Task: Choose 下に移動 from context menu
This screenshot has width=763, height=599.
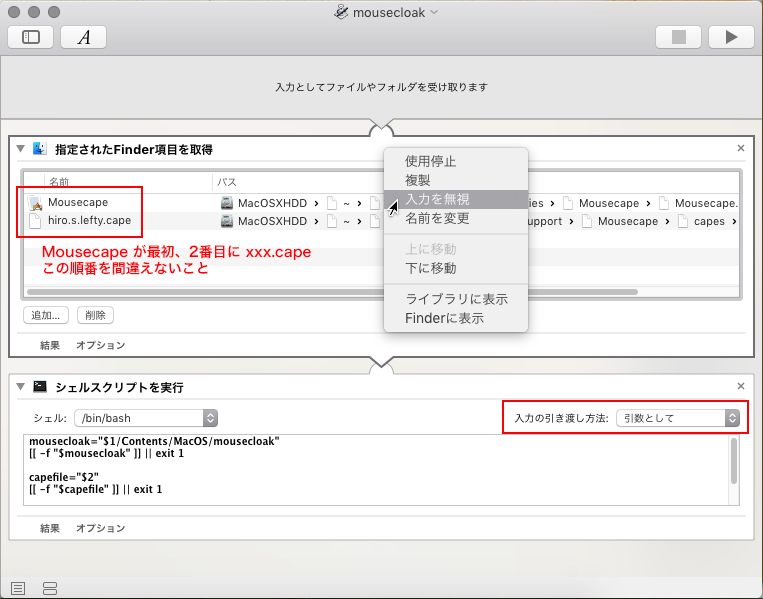Action: 455,268
